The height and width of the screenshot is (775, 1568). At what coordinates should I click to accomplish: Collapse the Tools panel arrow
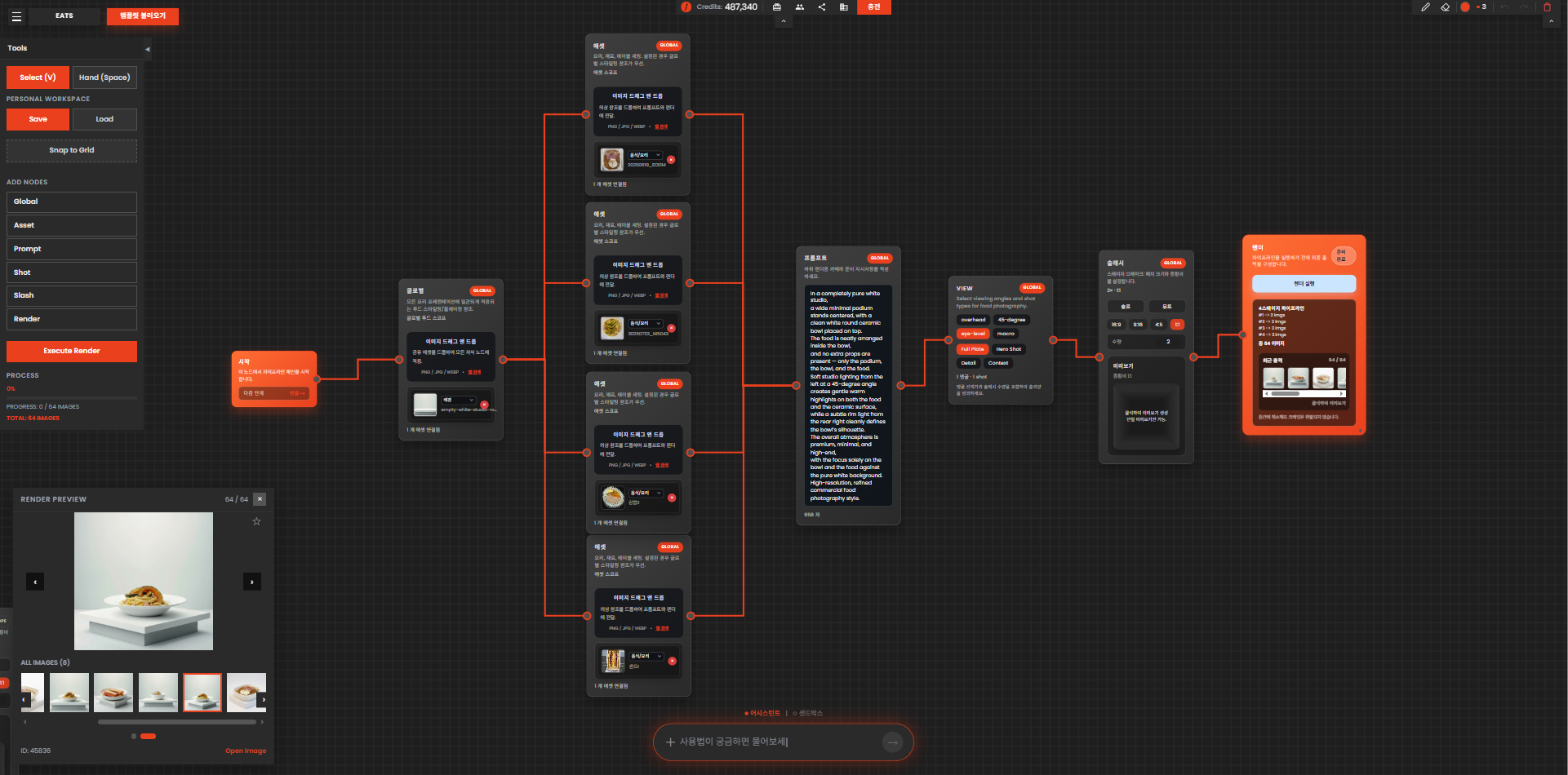pyautogui.click(x=147, y=49)
